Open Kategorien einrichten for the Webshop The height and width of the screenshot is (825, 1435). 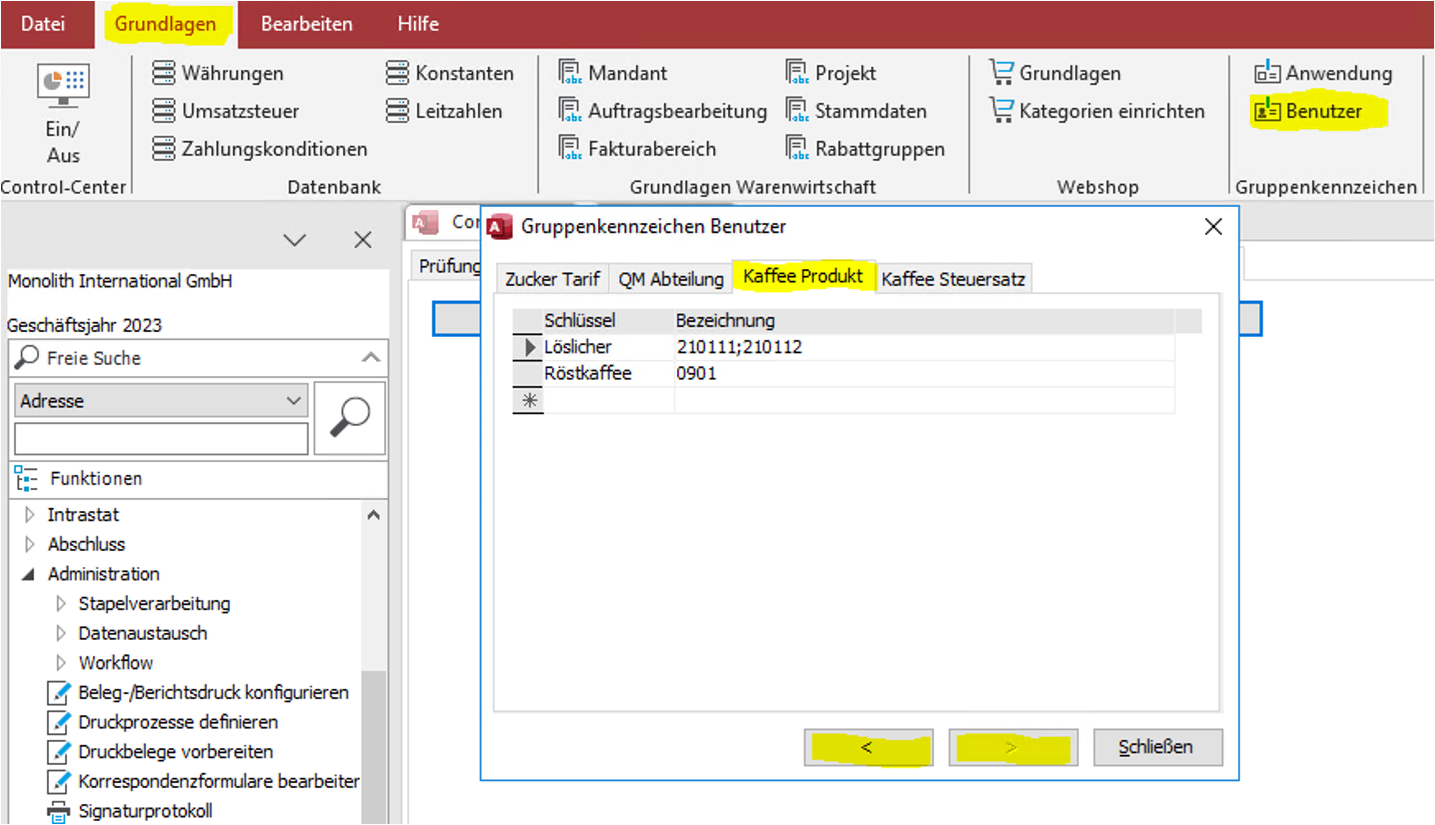tap(1097, 111)
